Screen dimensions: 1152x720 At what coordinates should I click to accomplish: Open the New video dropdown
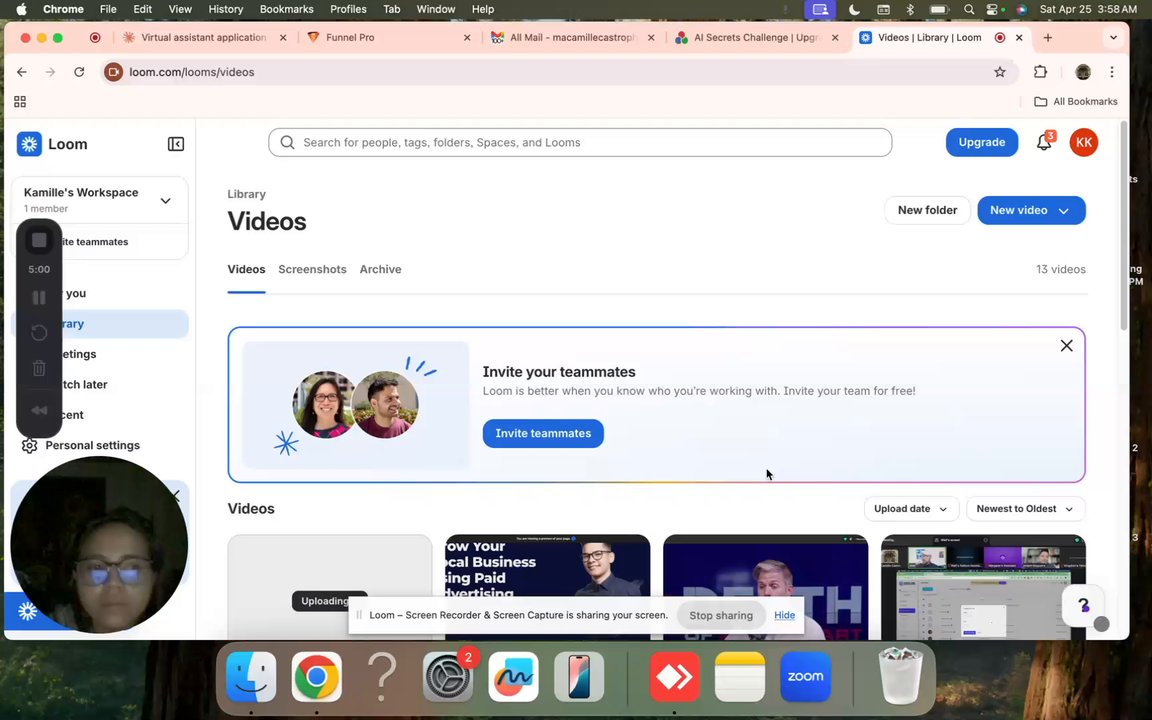(x=1032, y=210)
